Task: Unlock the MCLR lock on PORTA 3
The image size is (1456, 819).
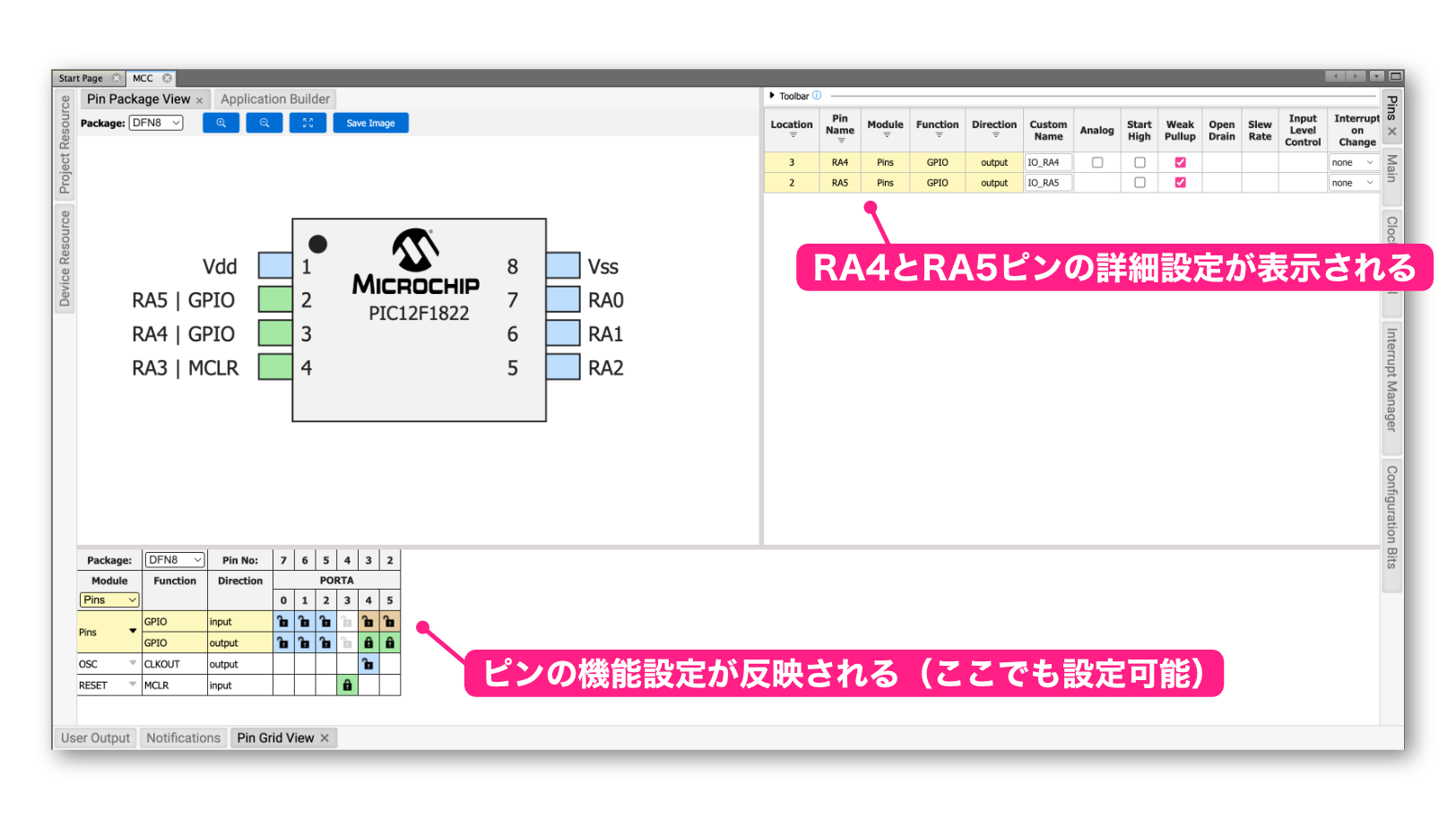Action: (348, 685)
